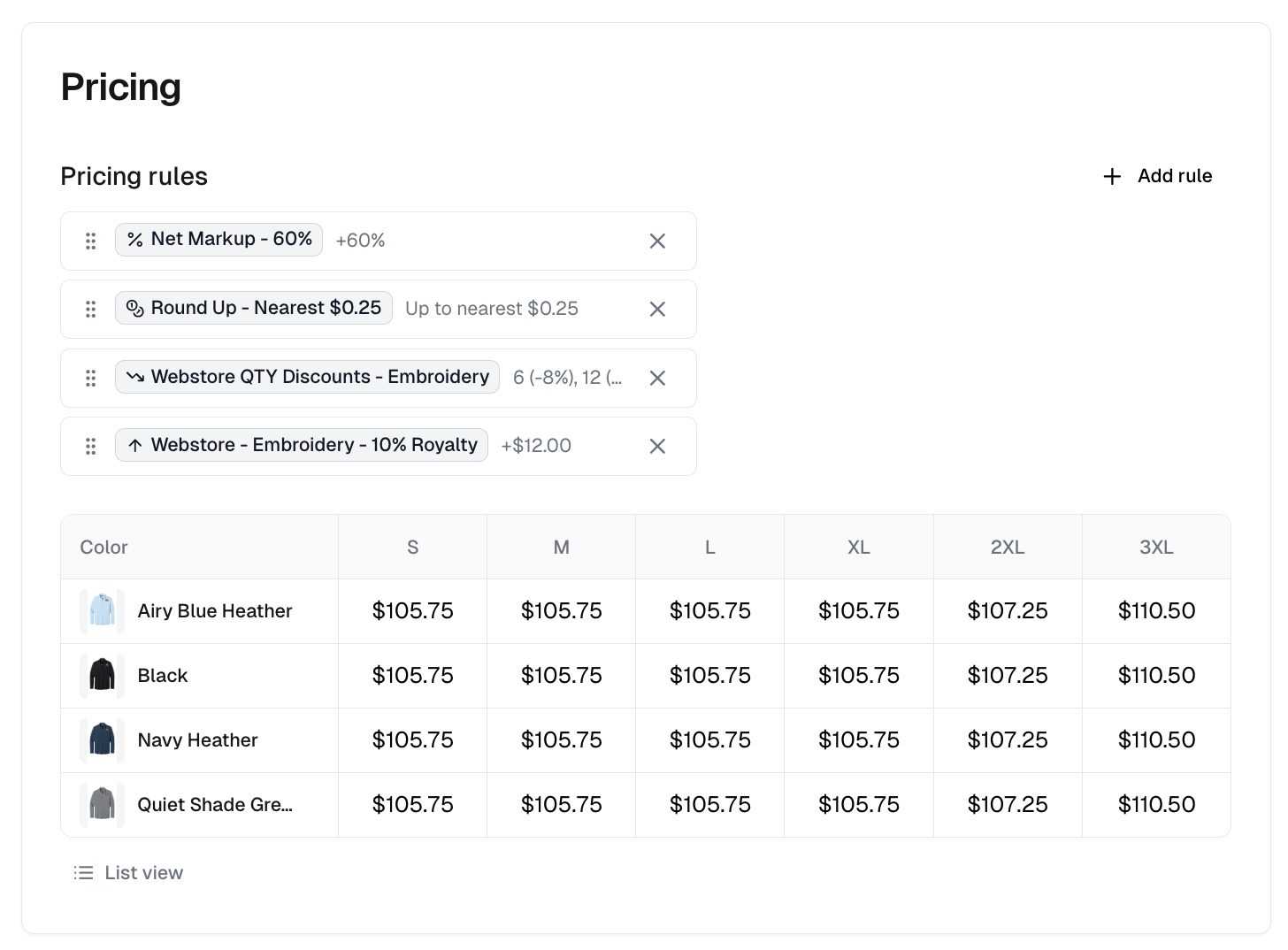Click the trending-down icon in QTY Discounts chip
Screen dimensions: 1288x950
coord(134,377)
